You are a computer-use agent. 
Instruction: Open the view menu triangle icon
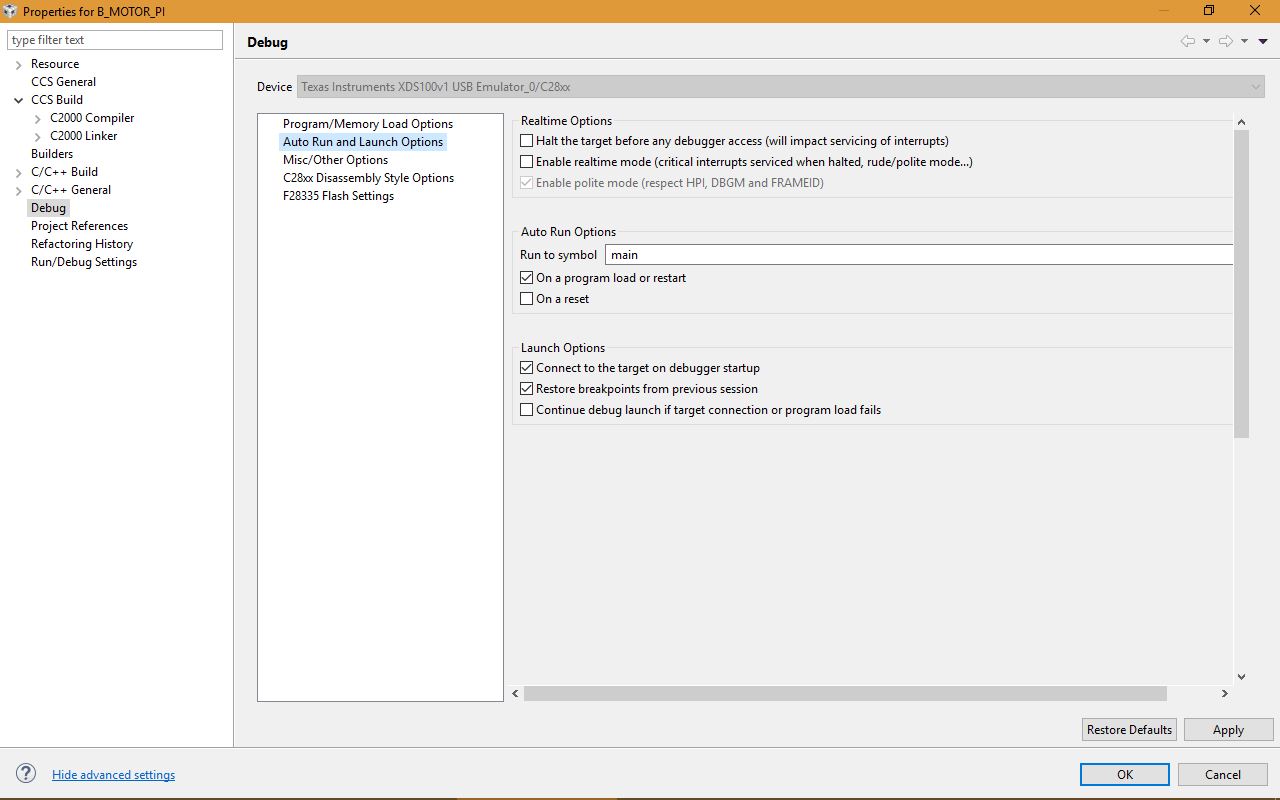(x=1263, y=41)
